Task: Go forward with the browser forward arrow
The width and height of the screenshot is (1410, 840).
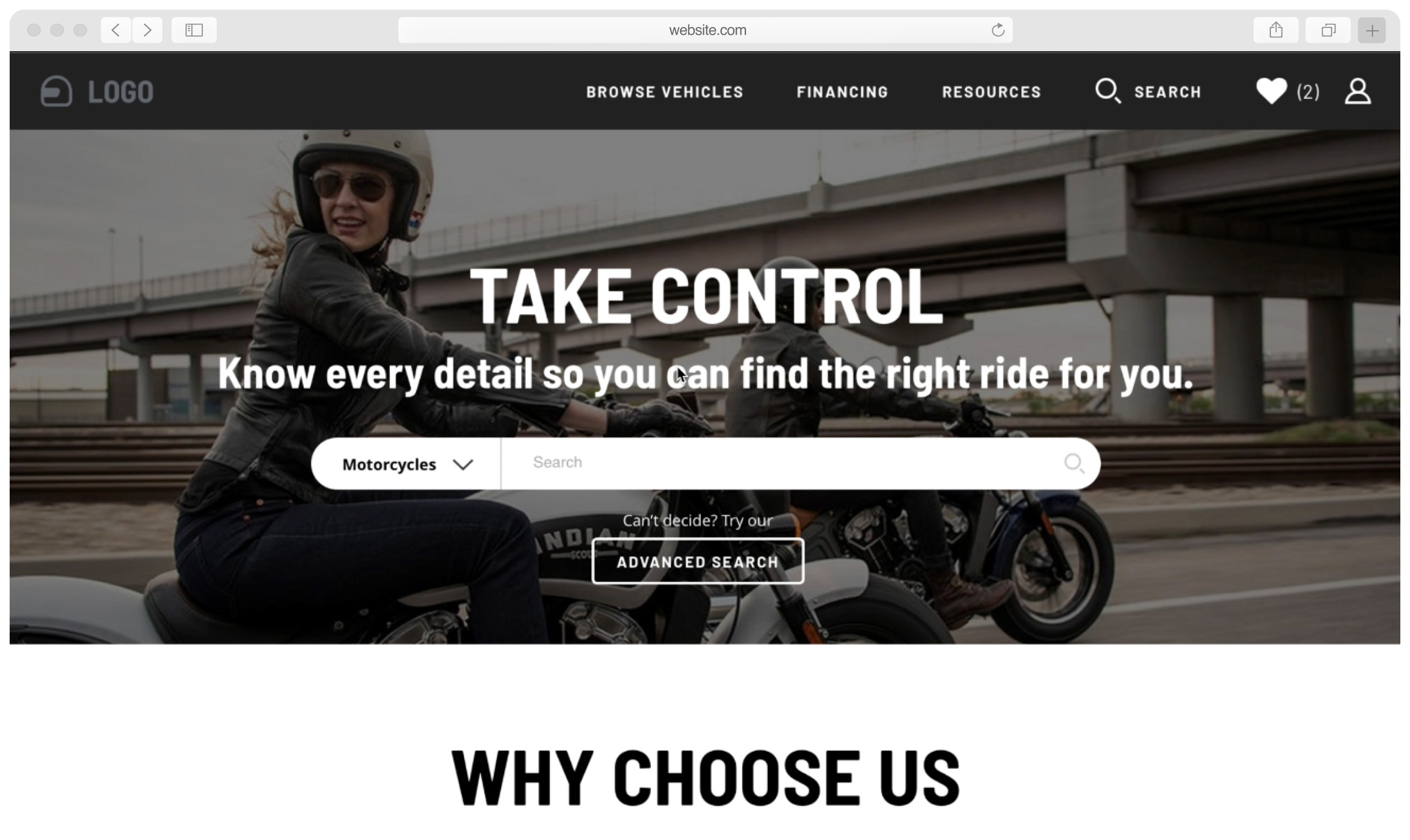Action: tap(147, 30)
